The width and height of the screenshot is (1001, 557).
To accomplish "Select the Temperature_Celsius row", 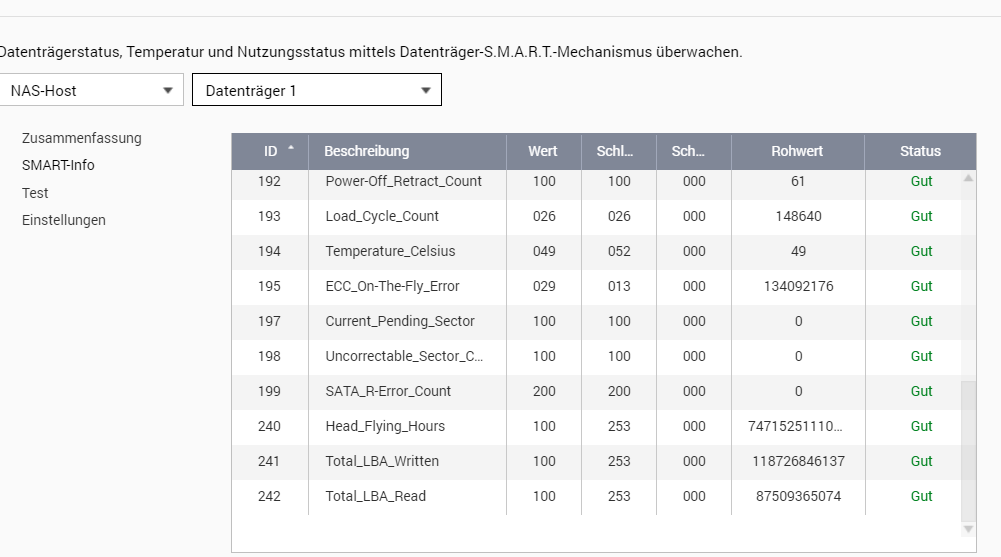I will [596, 251].
